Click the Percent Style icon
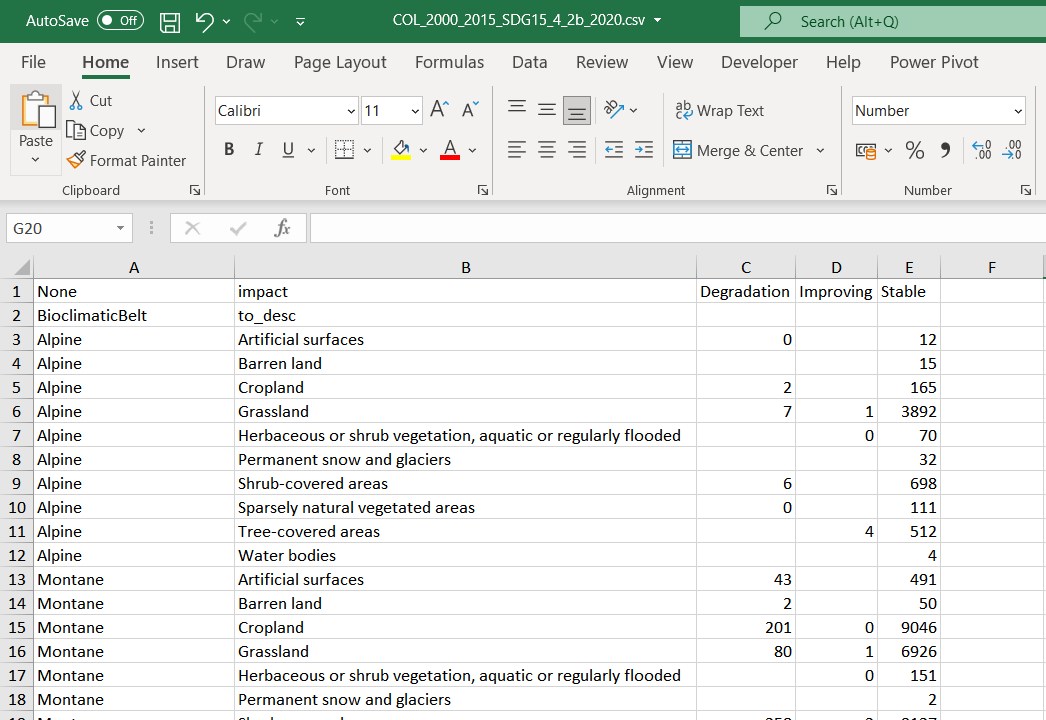This screenshot has height=720, width=1046. pyautogui.click(x=915, y=150)
